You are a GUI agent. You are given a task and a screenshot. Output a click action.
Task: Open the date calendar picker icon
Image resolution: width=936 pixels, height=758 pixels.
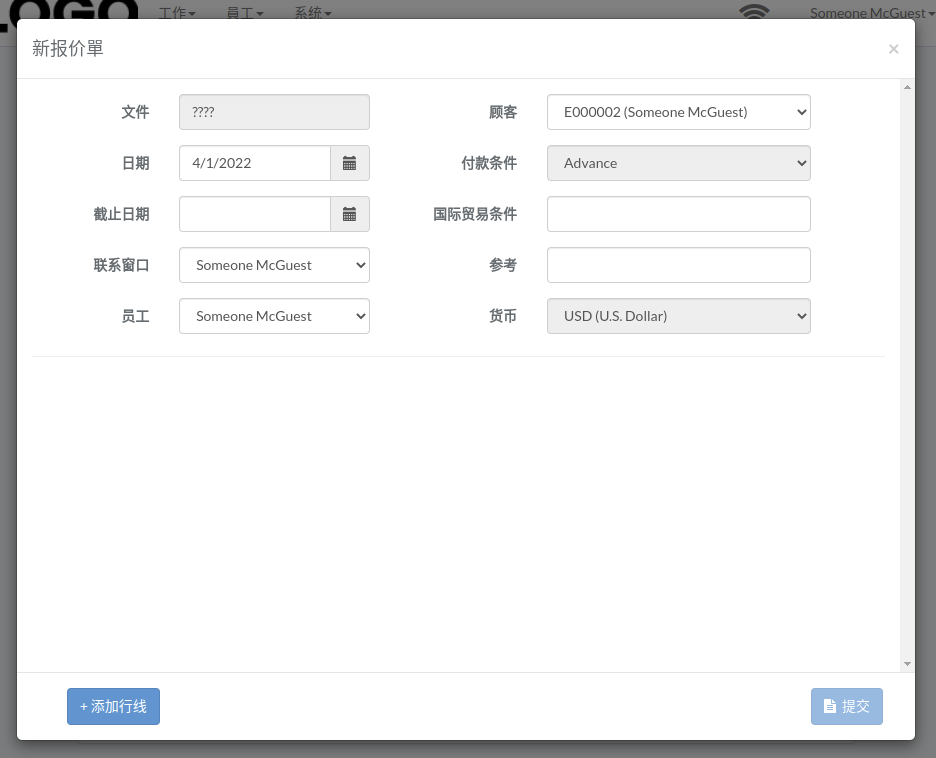(350, 163)
